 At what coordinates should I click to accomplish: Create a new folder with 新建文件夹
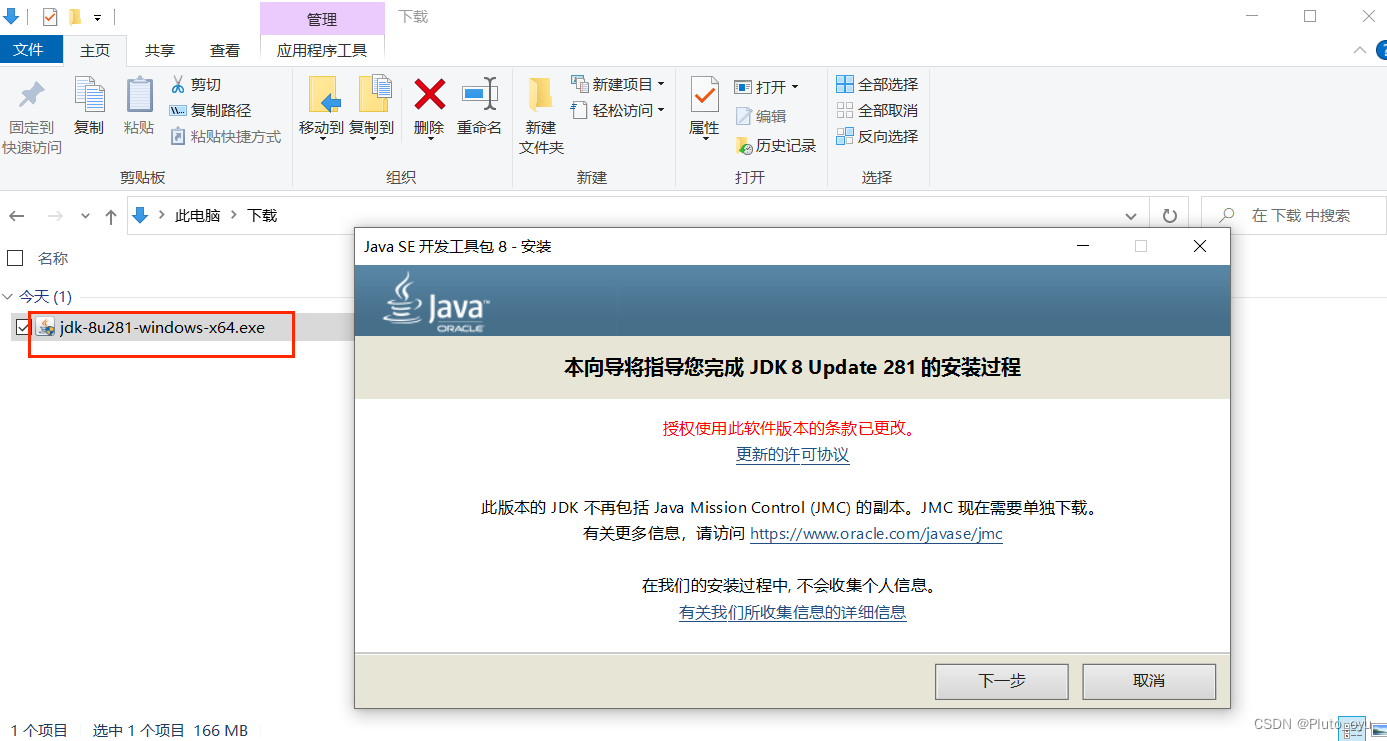540,118
